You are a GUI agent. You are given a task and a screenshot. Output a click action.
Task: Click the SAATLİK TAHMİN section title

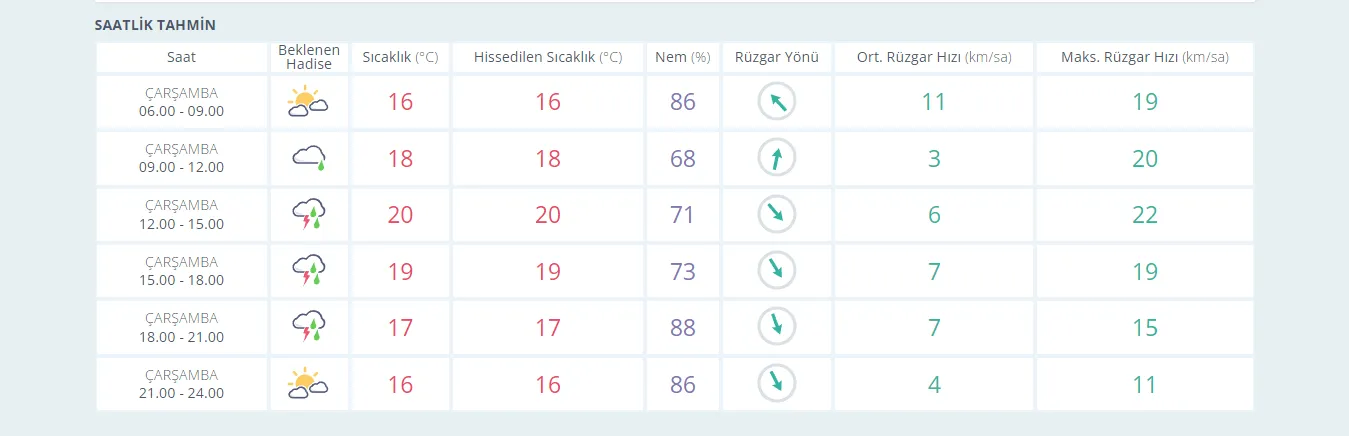(155, 24)
